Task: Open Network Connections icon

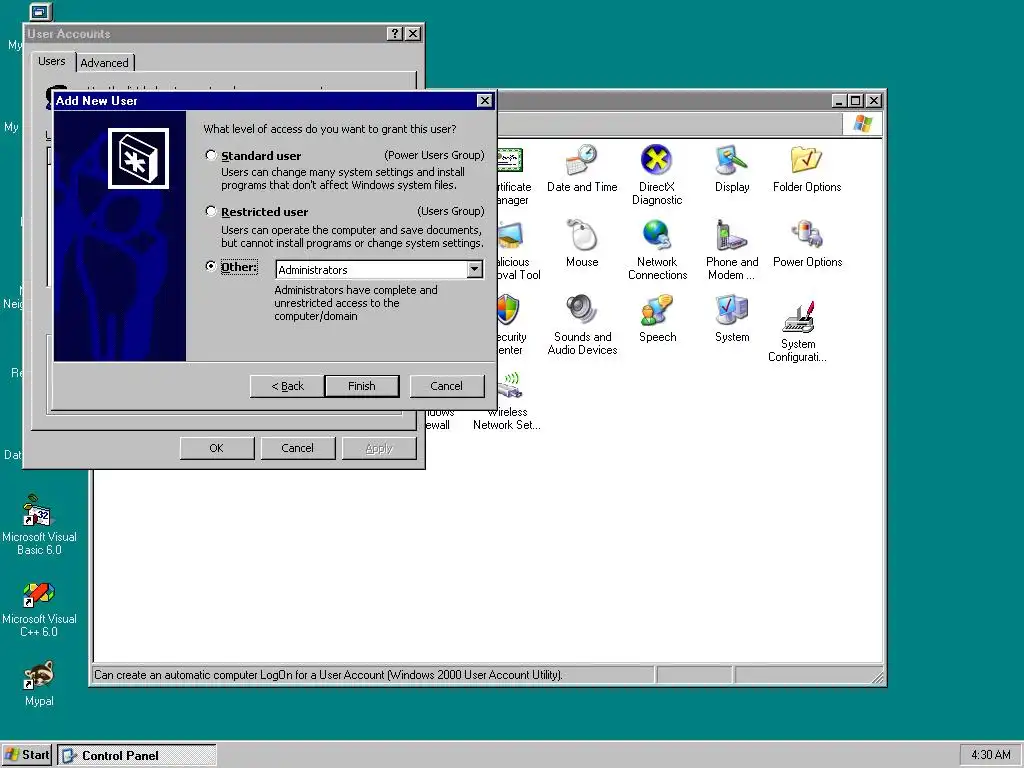Action: (657, 249)
